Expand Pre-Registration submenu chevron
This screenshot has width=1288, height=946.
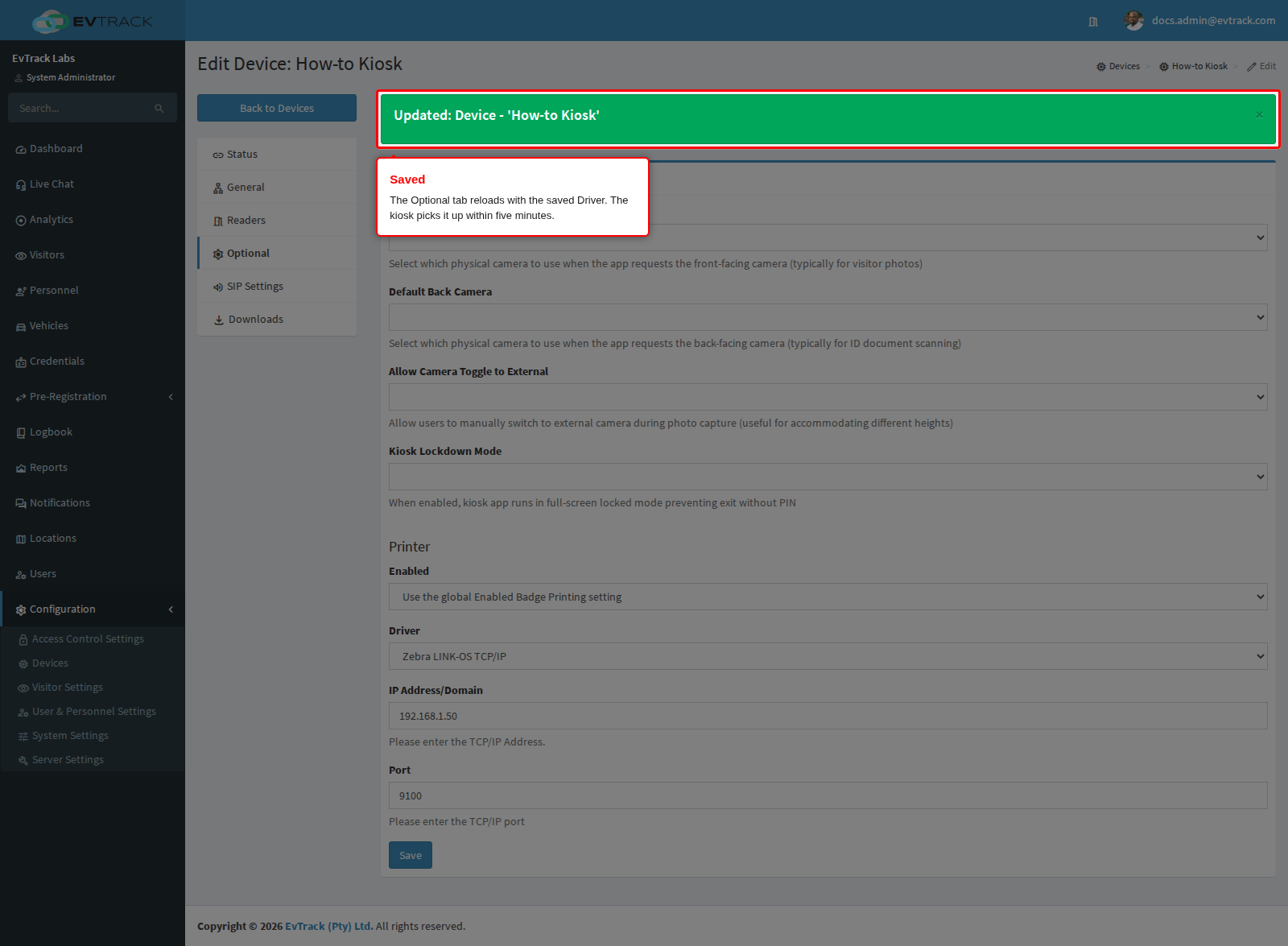click(171, 397)
